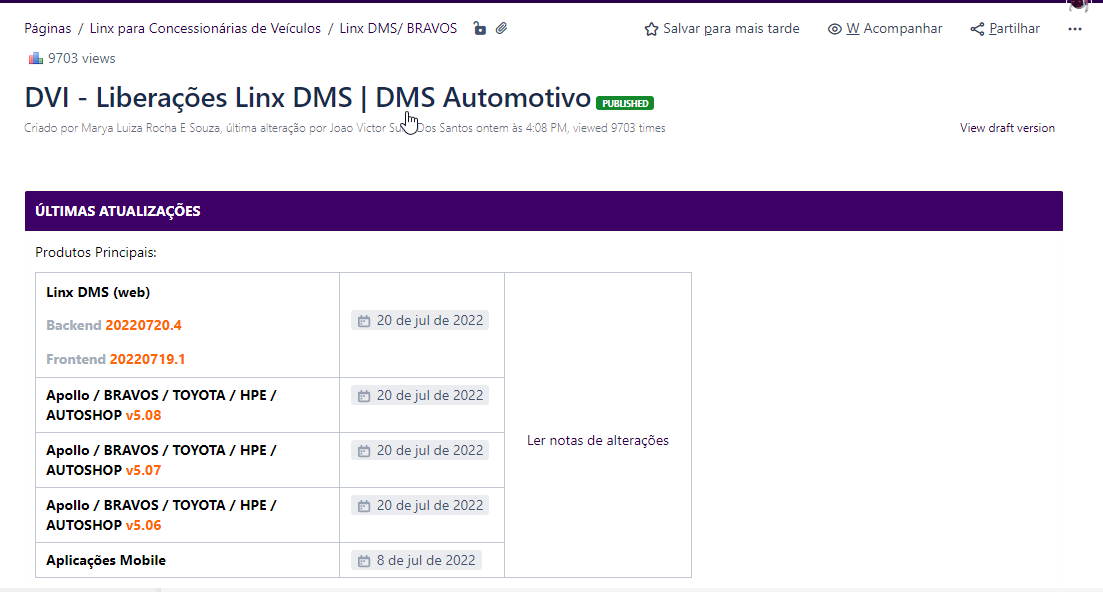
Task: Open Linx para Concessionárias de Veículos breadcrumb
Action: (x=205, y=29)
